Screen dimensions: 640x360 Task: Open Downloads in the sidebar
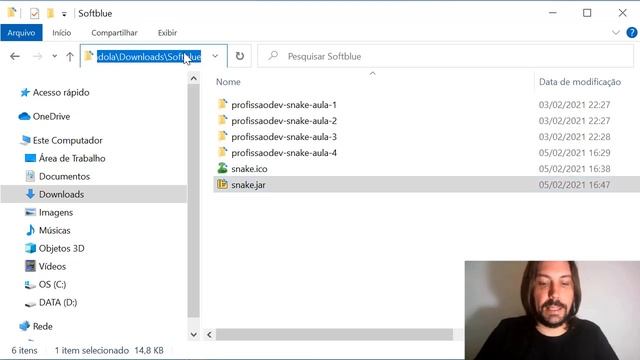[61, 194]
